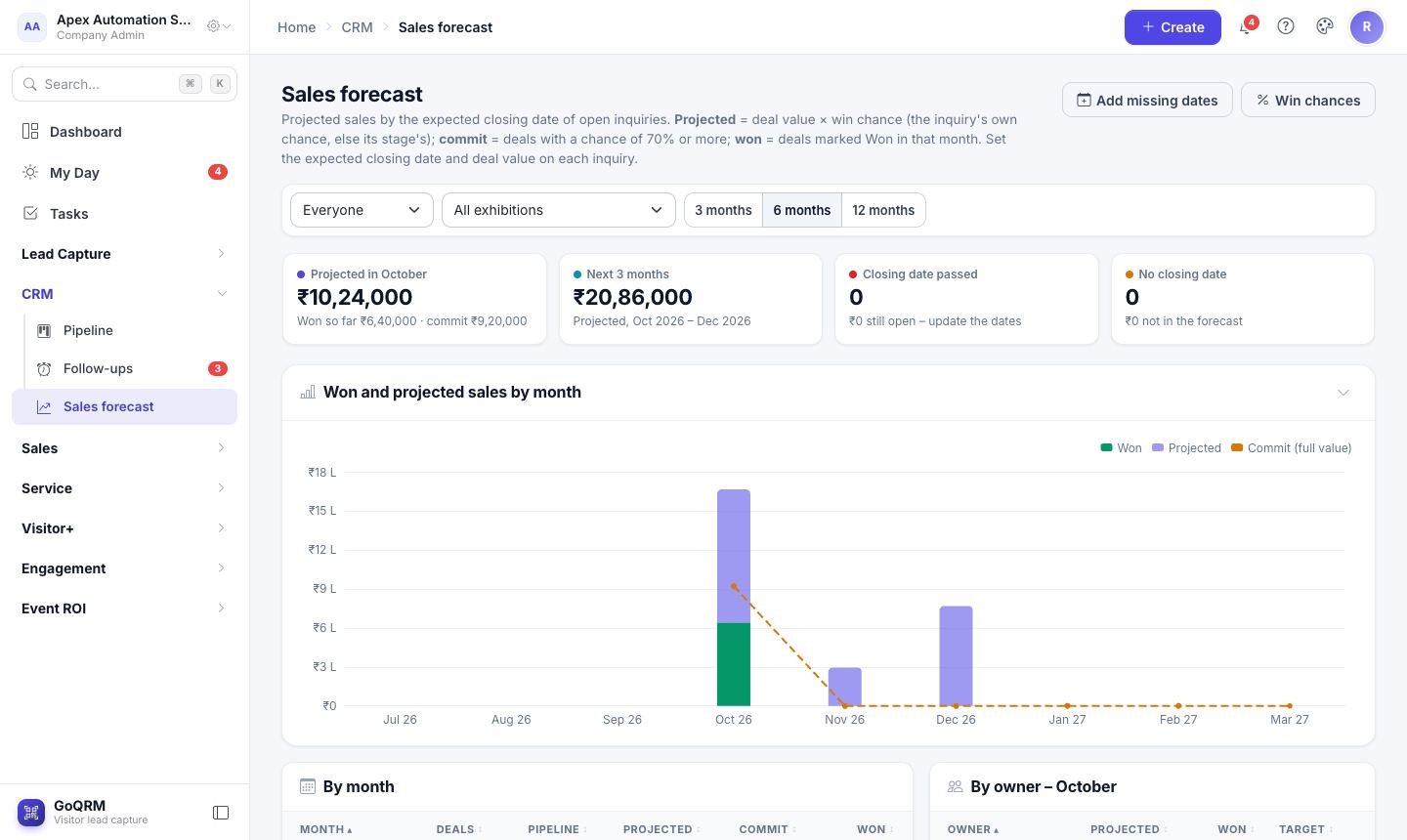Open the theme palette icon
The image size is (1407, 840).
coord(1325,27)
